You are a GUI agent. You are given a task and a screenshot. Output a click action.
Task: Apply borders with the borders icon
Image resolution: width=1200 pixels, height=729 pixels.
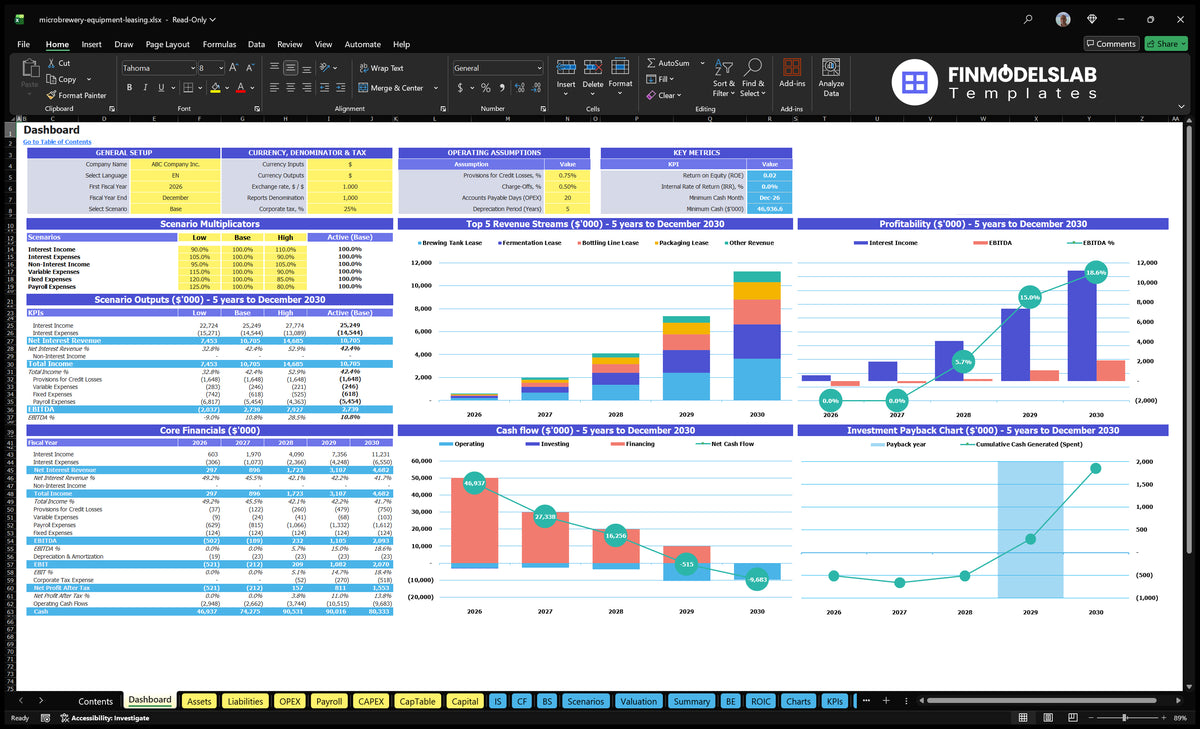[187, 88]
